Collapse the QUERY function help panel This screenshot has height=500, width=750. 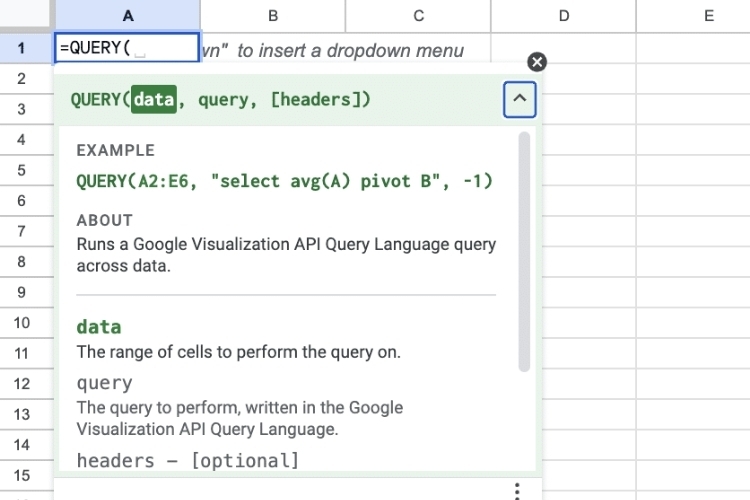tap(519, 99)
